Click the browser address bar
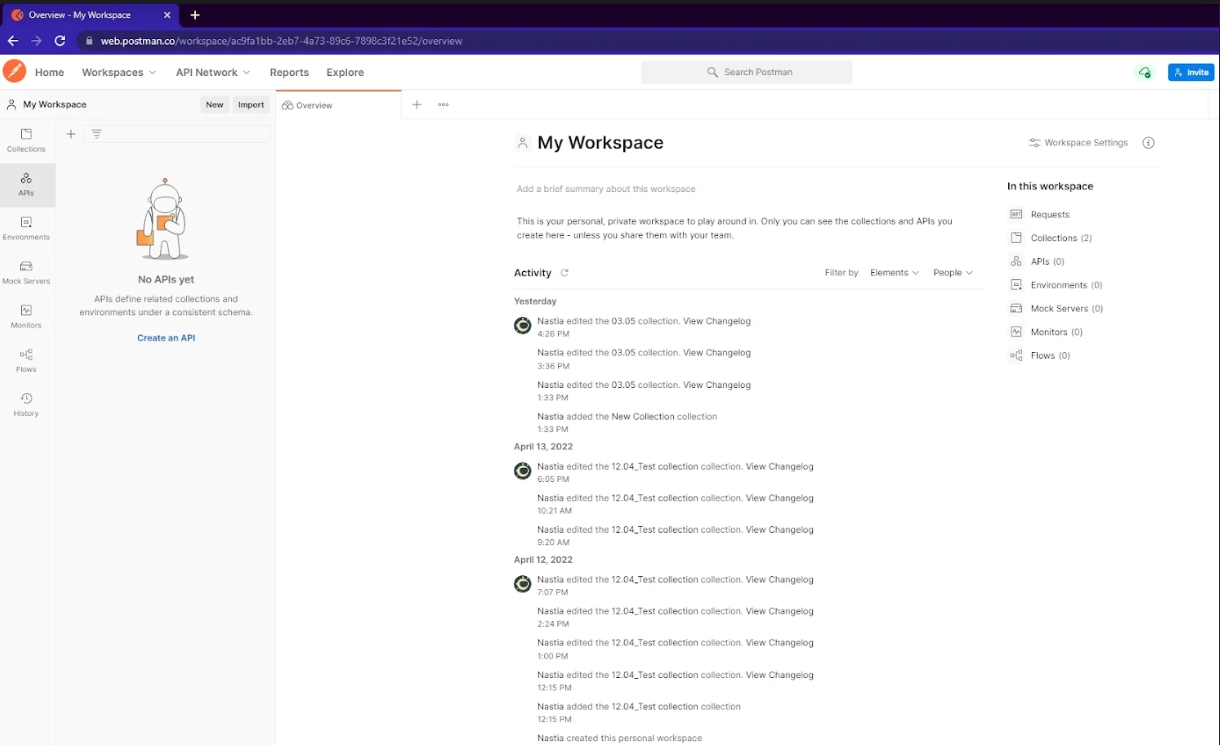 point(640,41)
